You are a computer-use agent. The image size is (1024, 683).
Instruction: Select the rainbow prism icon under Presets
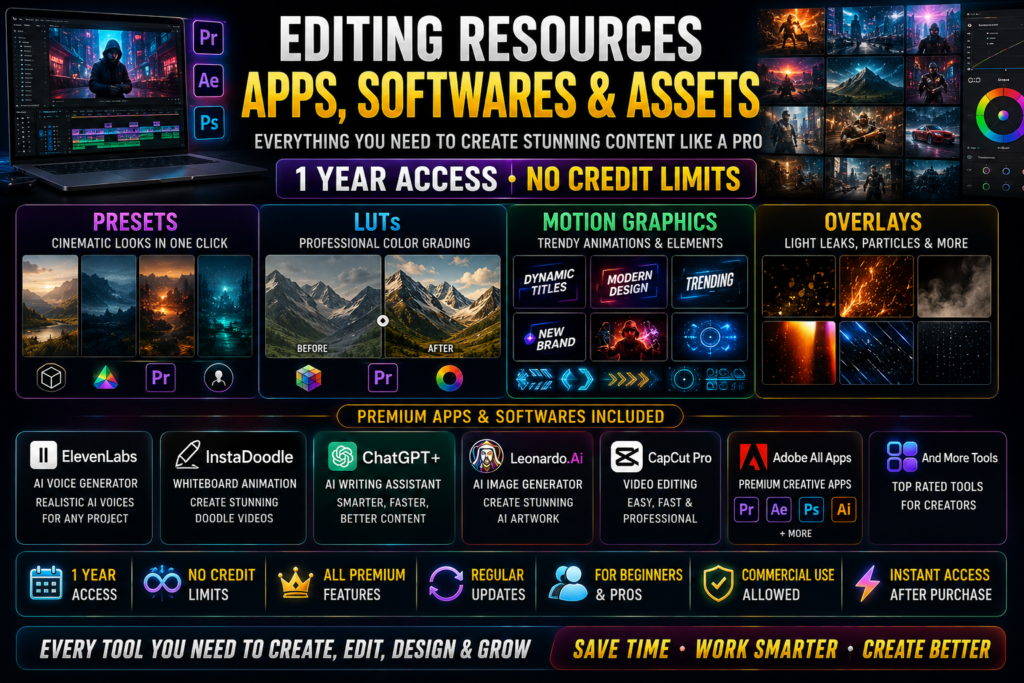pyautogui.click(x=106, y=377)
